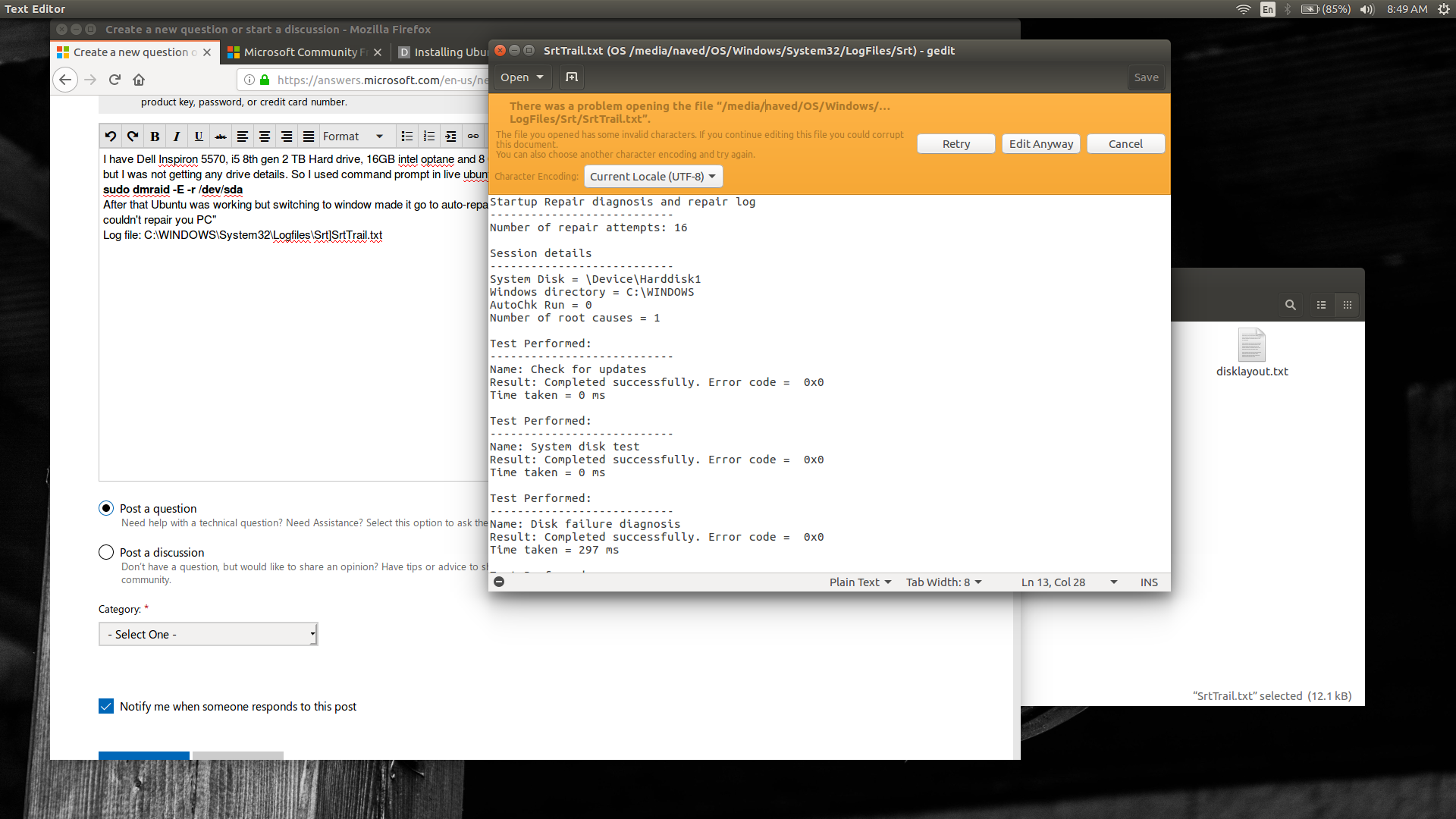Close the Microsoft Community tab

[x=378, y=52]
